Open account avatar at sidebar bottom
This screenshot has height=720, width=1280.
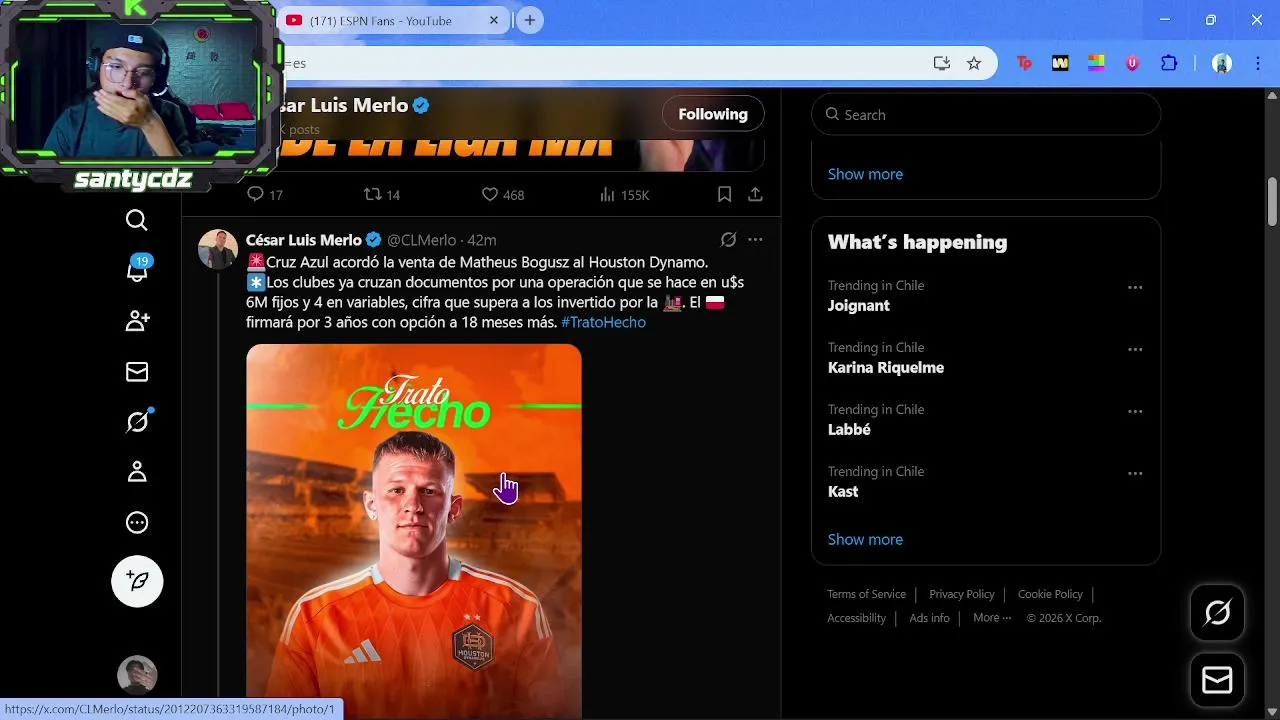coord(137,675)
